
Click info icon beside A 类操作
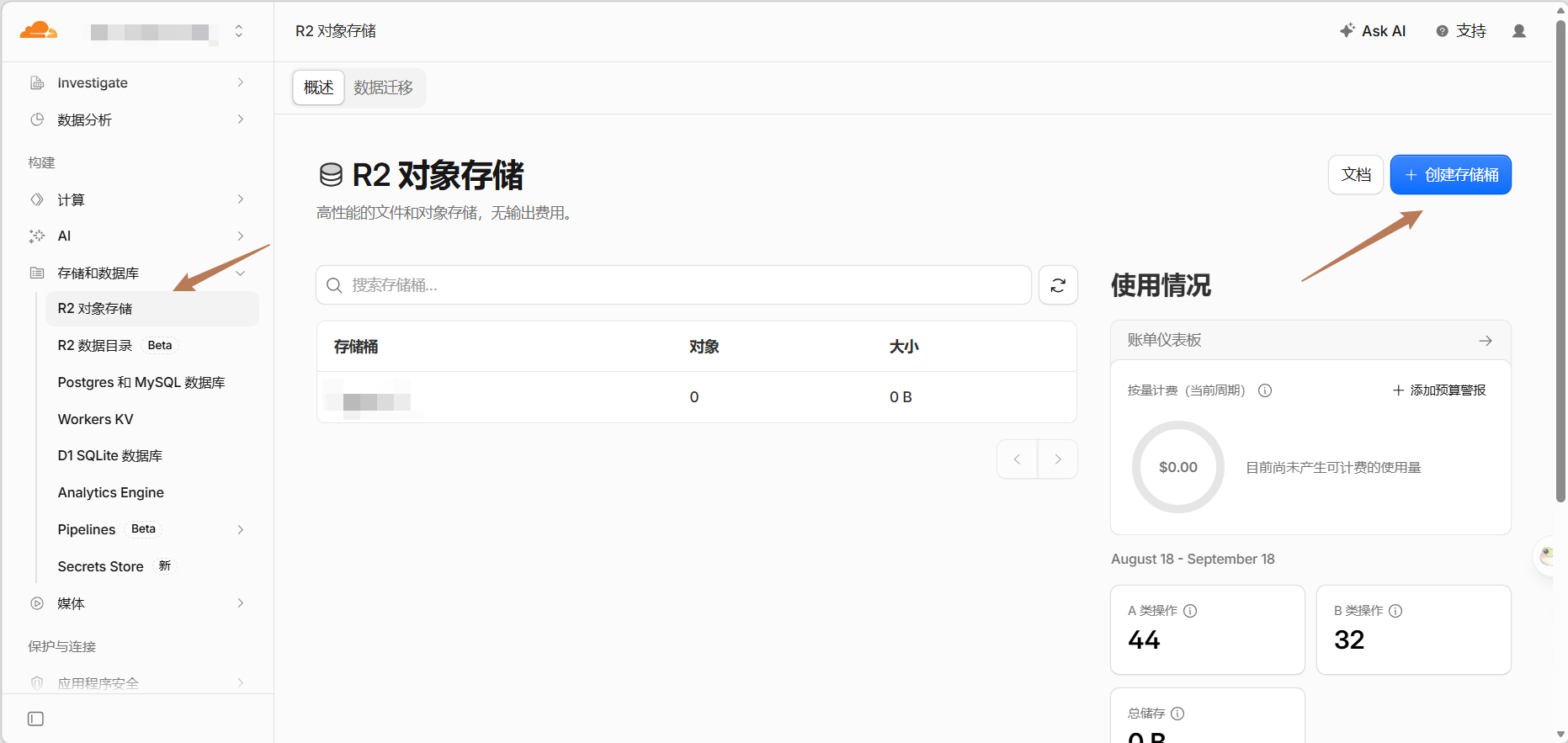coord(1190,611)
